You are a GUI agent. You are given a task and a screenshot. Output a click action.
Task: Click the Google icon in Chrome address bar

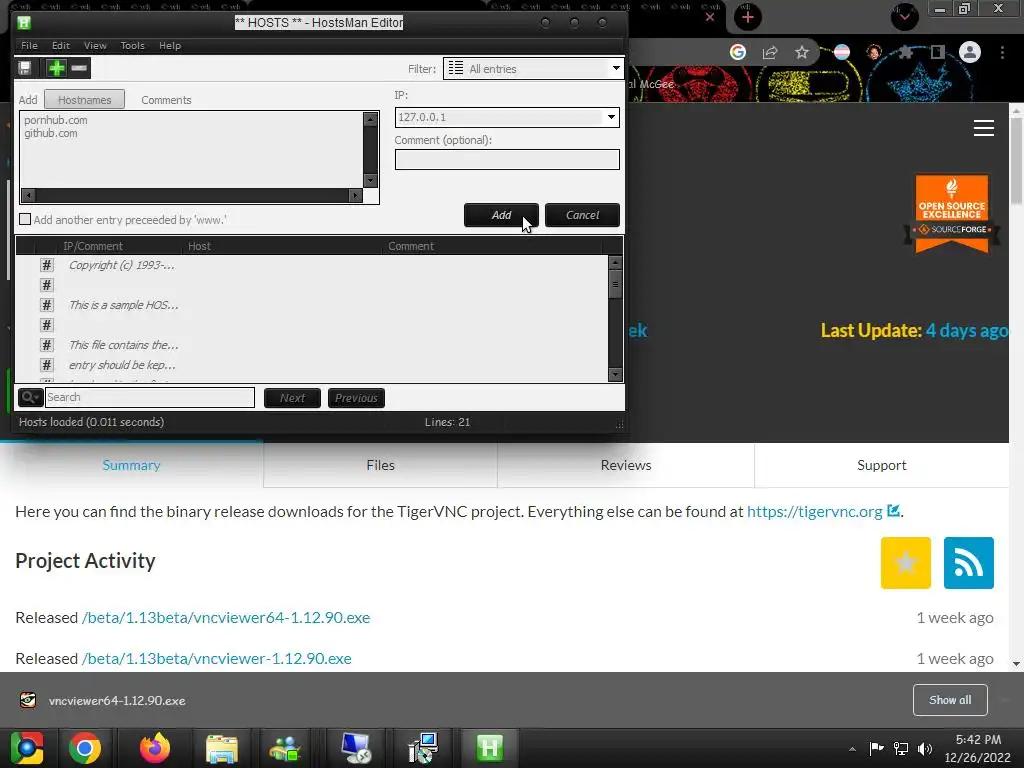pos(738,52)
